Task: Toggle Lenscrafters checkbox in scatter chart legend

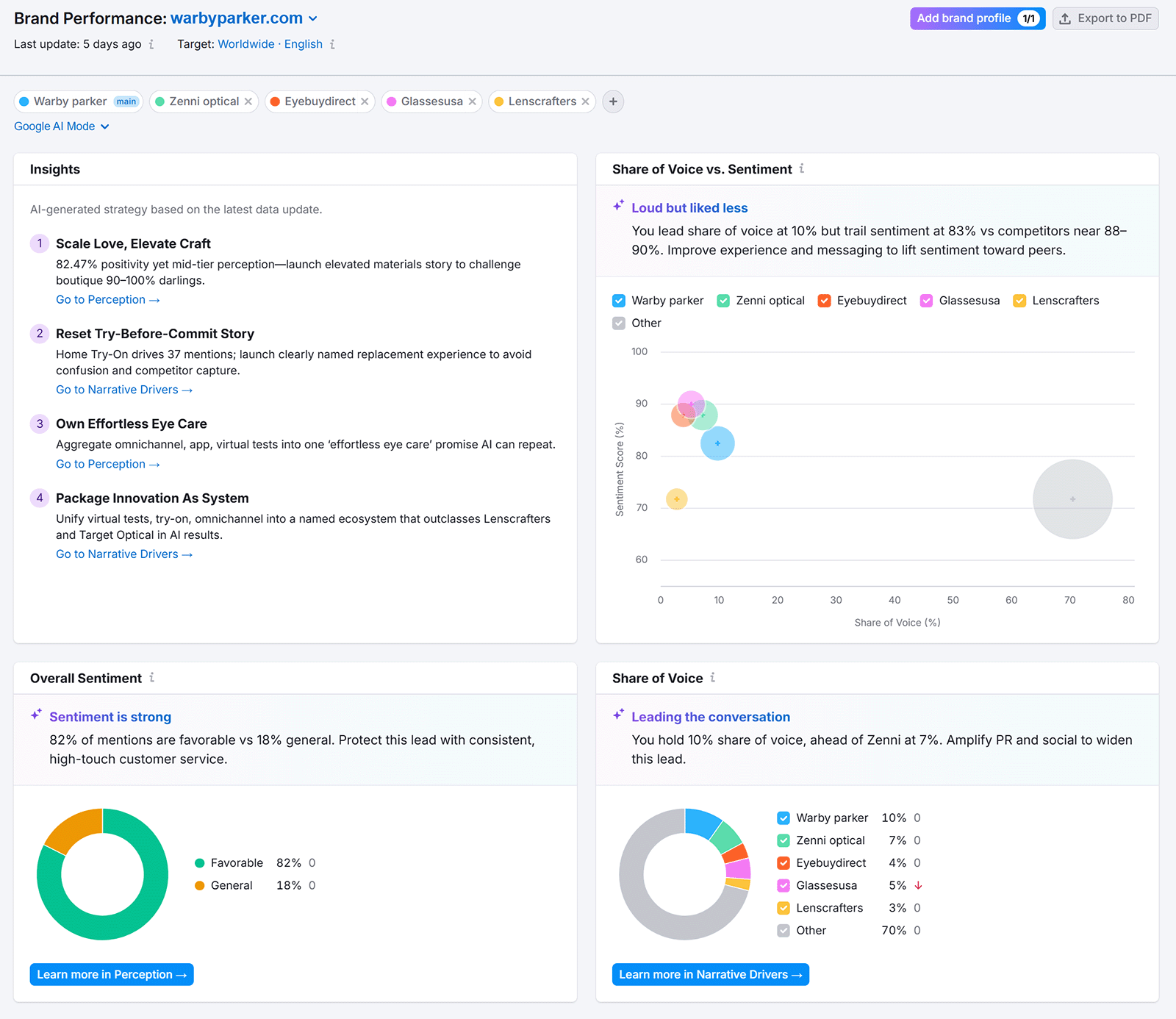Action: coord(1019,301)
